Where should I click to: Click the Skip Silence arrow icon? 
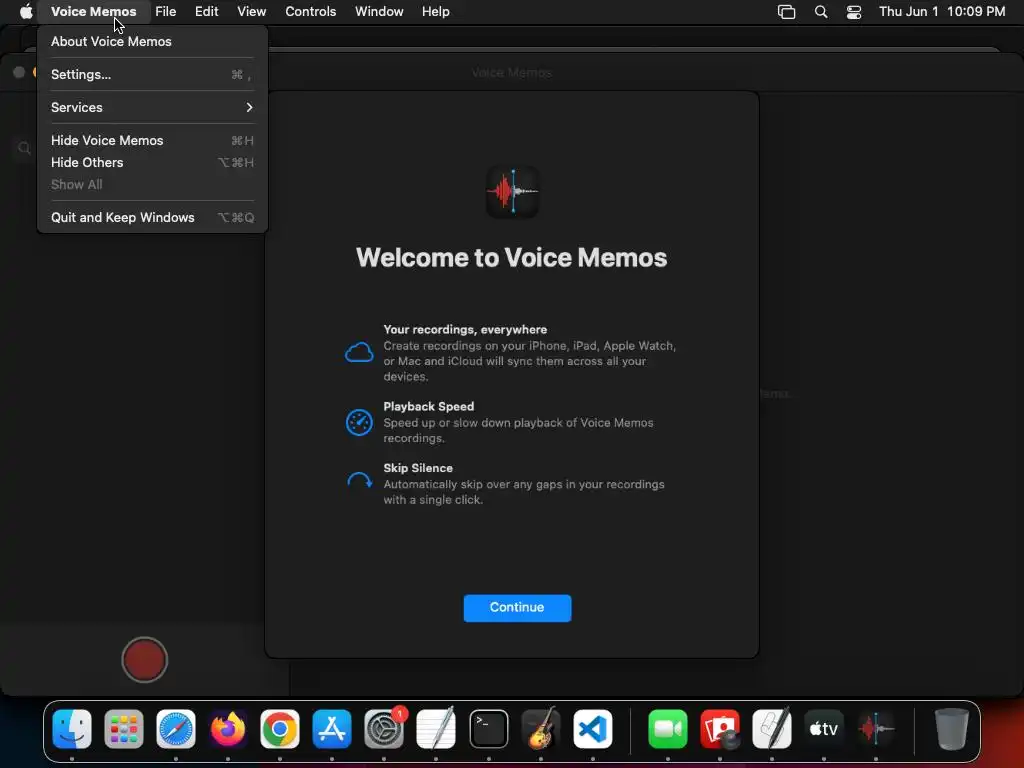click(x=359, y=481)
